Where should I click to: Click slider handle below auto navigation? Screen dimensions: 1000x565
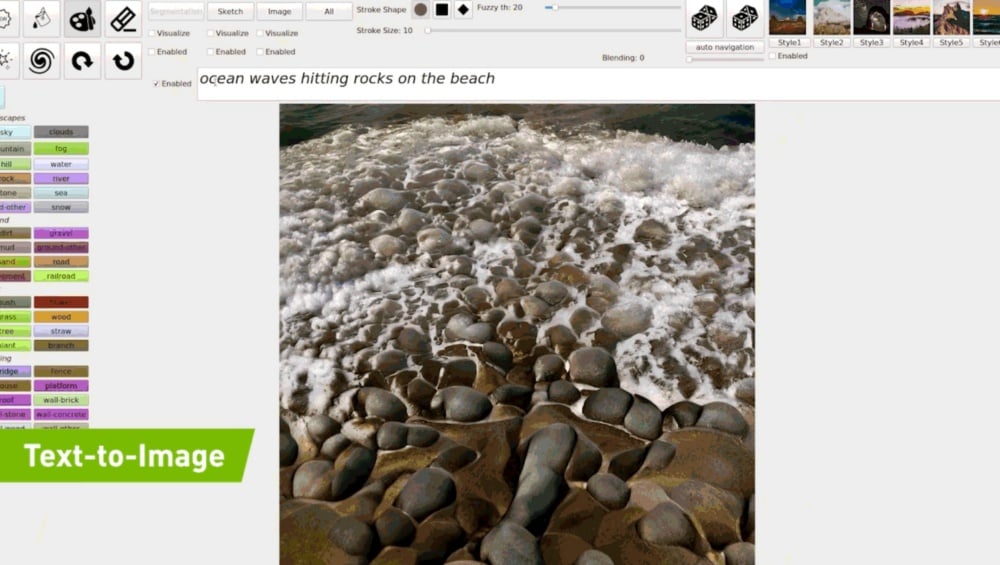point(689,59)
